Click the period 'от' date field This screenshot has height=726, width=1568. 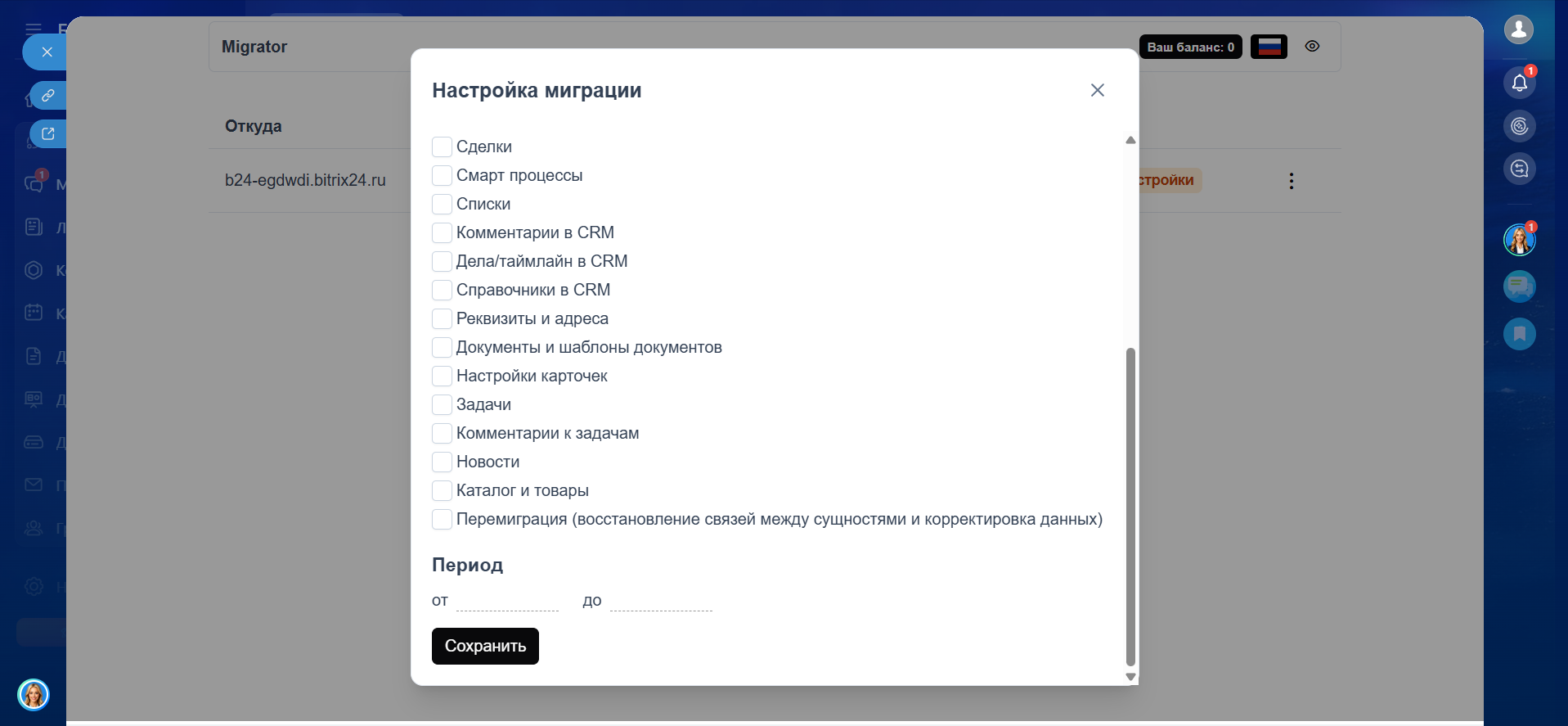(507, 602)
